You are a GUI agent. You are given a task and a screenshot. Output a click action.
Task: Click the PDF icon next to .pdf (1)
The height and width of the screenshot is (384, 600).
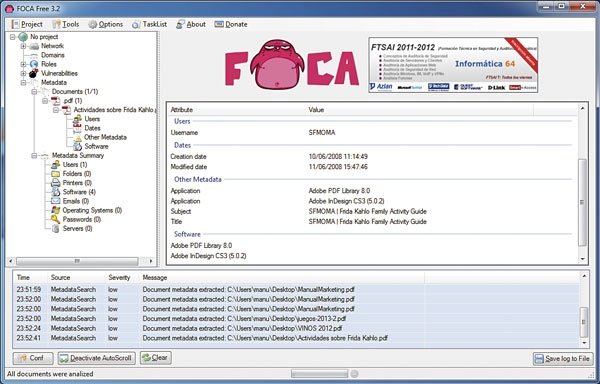click(56, 101)
